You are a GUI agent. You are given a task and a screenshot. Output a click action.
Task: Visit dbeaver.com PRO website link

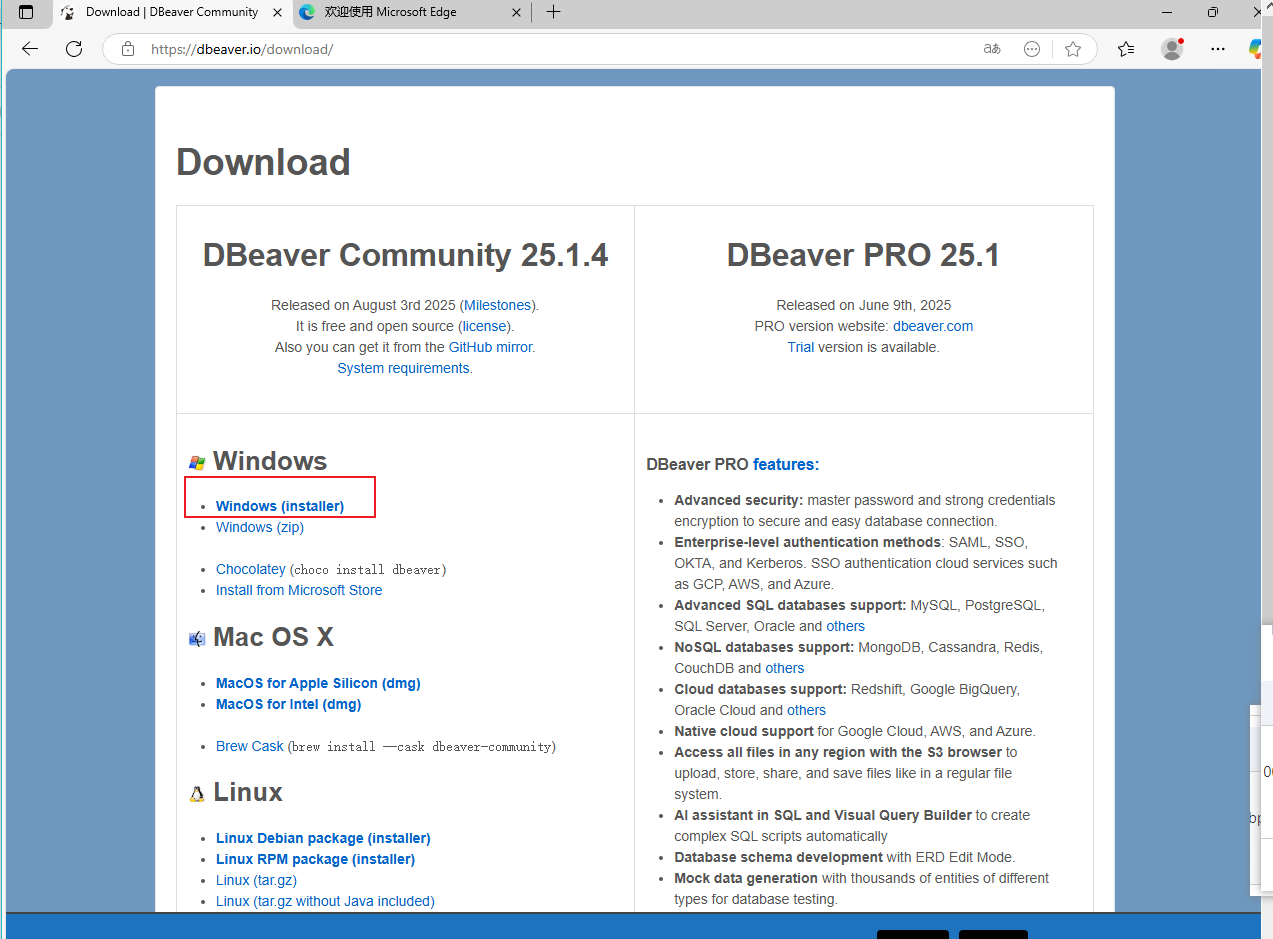click(x=933, y=326)
